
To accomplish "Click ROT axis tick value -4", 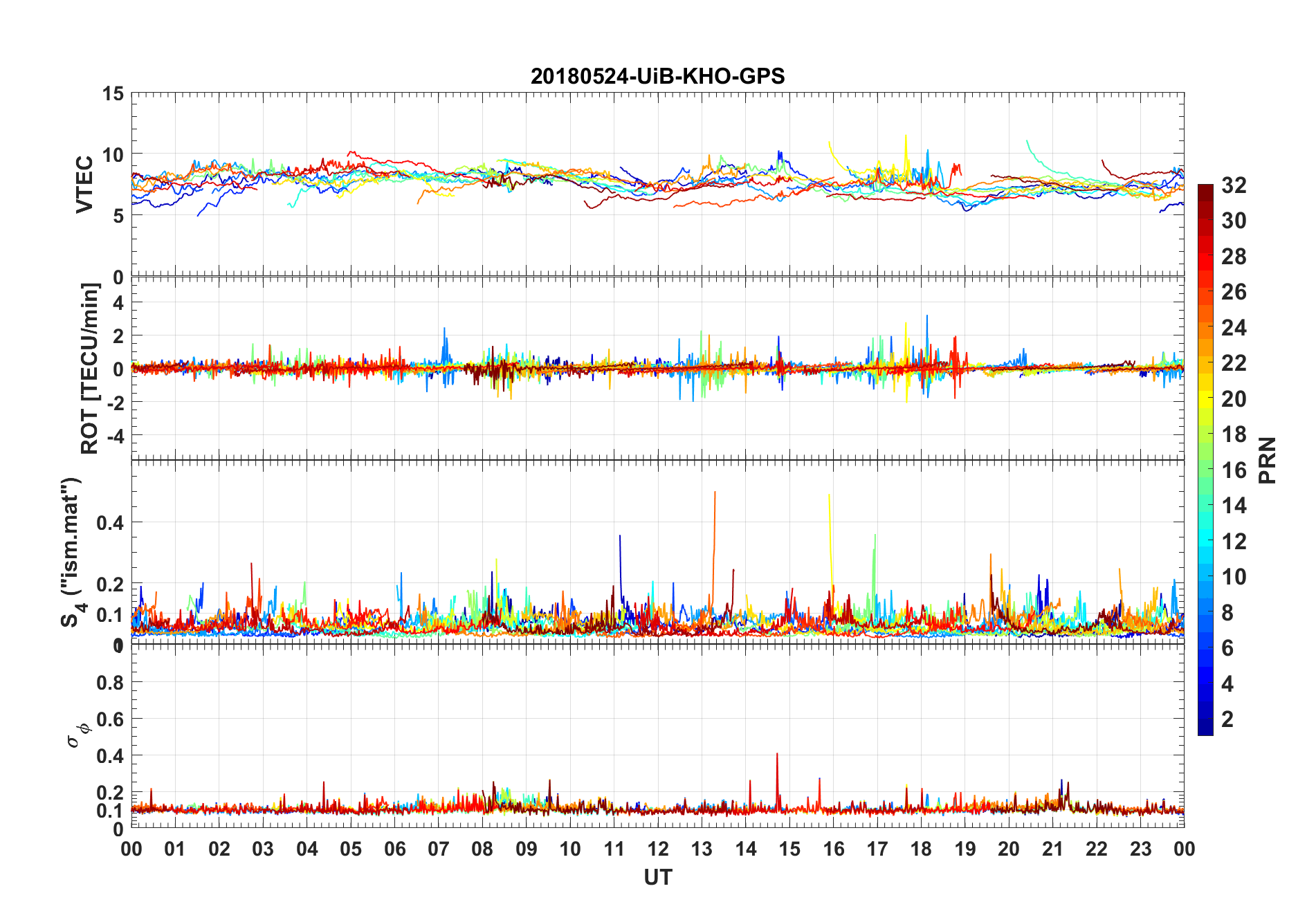I will [115, 436].
